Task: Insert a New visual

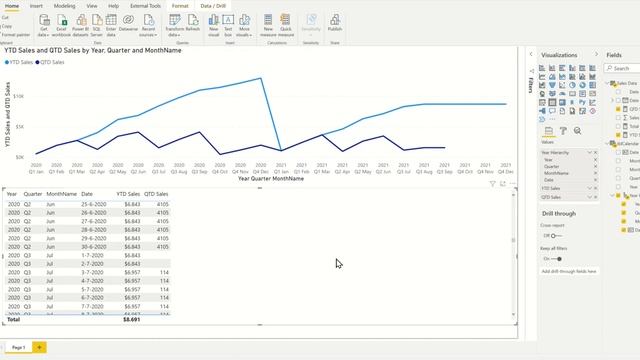Action: [213, 25]
